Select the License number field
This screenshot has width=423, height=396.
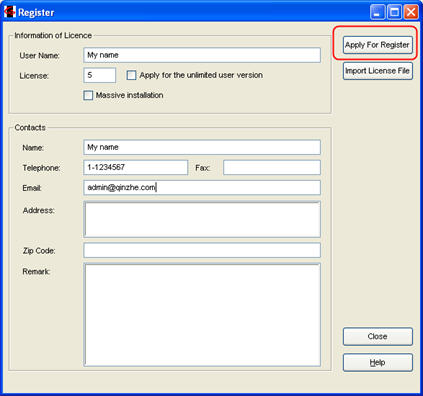100,75
